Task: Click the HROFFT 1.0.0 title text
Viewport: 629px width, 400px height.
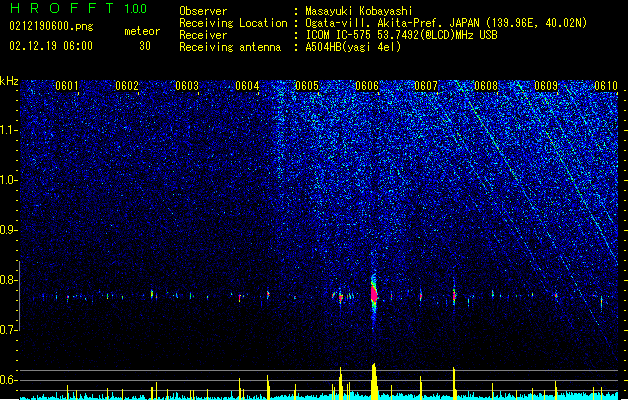Action: pos(79,8)
